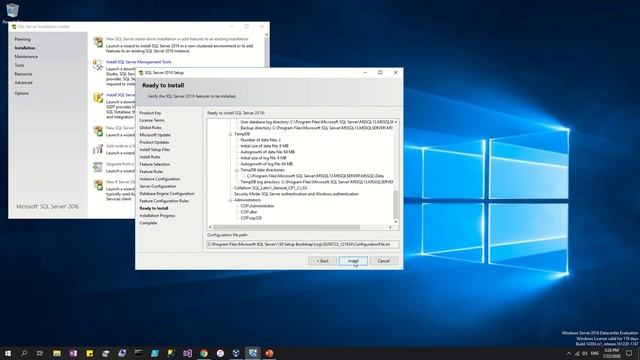Select the Backup directory row
The height and width of the screenshot is (360, 640).
click(316, 128)
